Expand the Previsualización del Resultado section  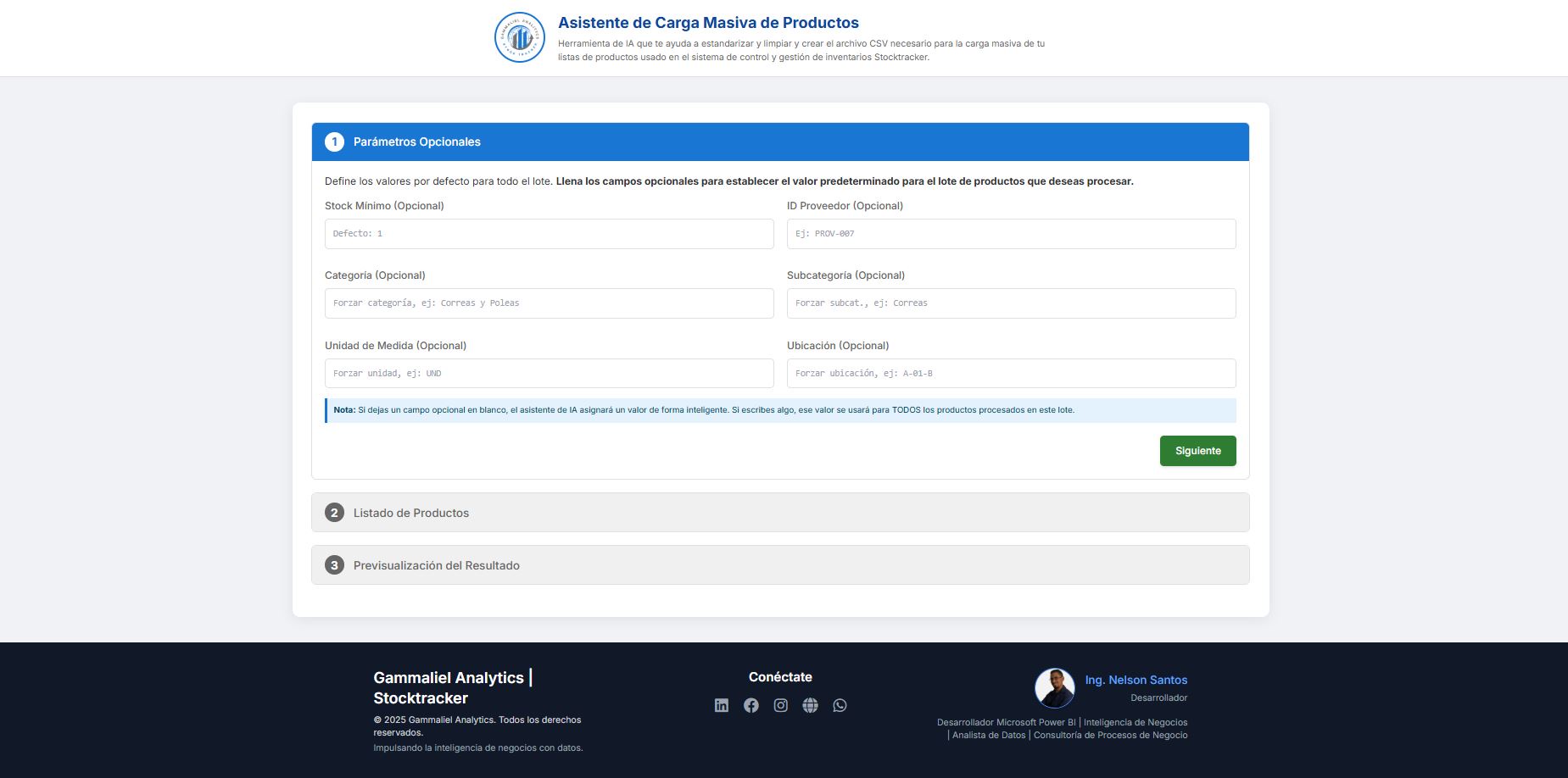[x=780, y=565]
